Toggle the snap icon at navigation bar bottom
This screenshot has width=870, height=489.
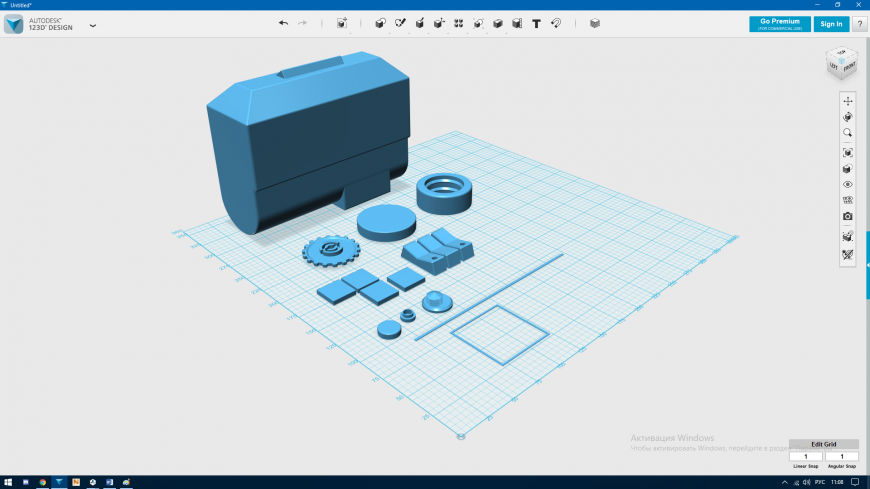[848, 255]
